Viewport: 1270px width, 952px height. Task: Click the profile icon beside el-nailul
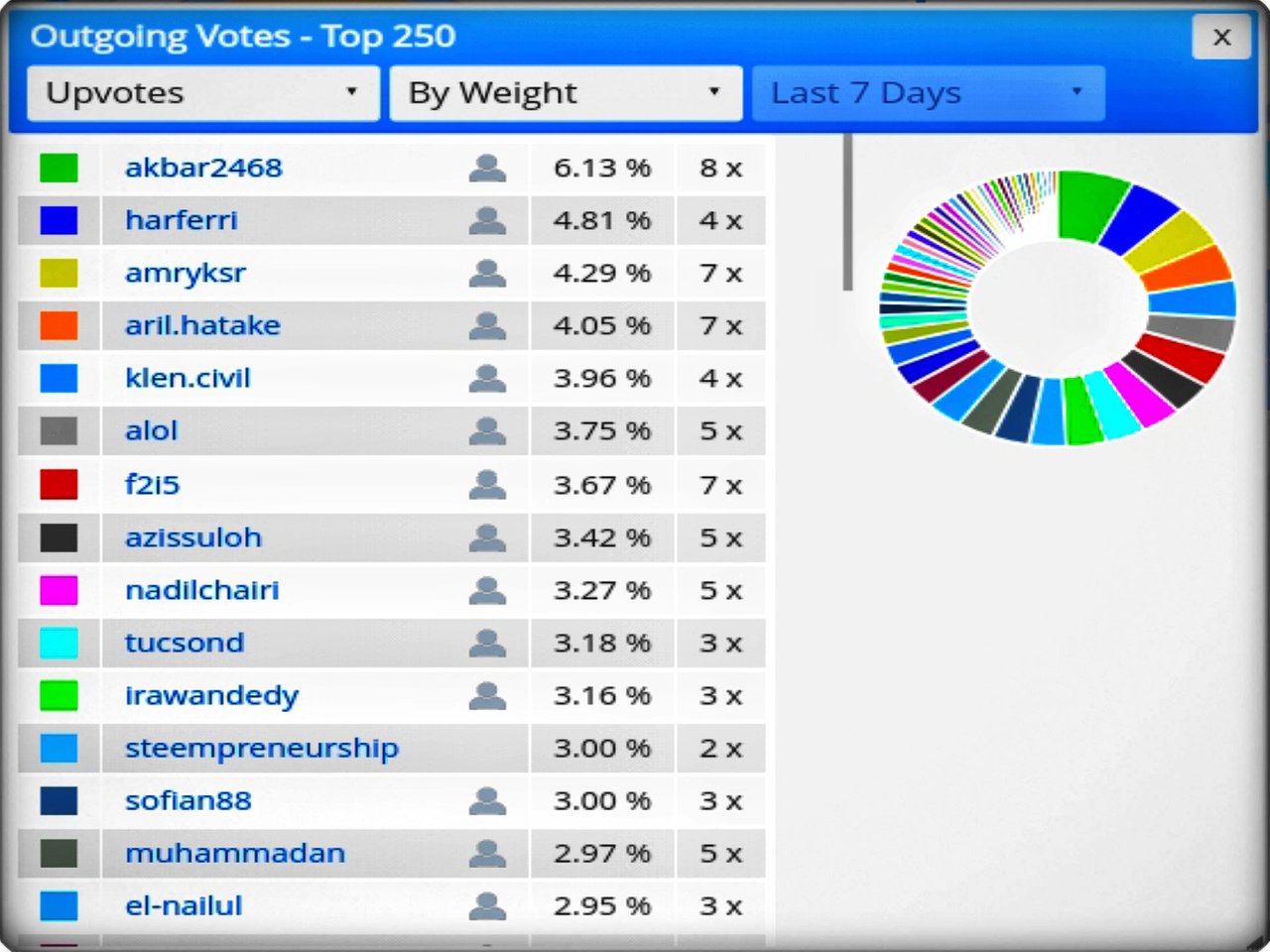click(487, 906)
